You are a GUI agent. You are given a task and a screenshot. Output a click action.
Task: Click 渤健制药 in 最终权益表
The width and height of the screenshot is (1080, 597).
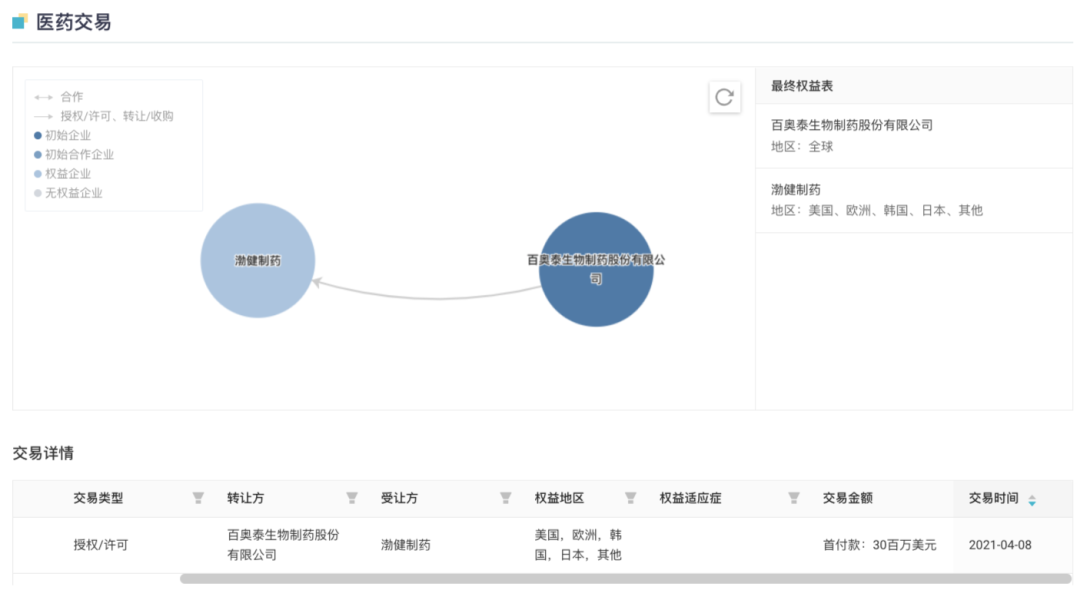tap(796, 189)
